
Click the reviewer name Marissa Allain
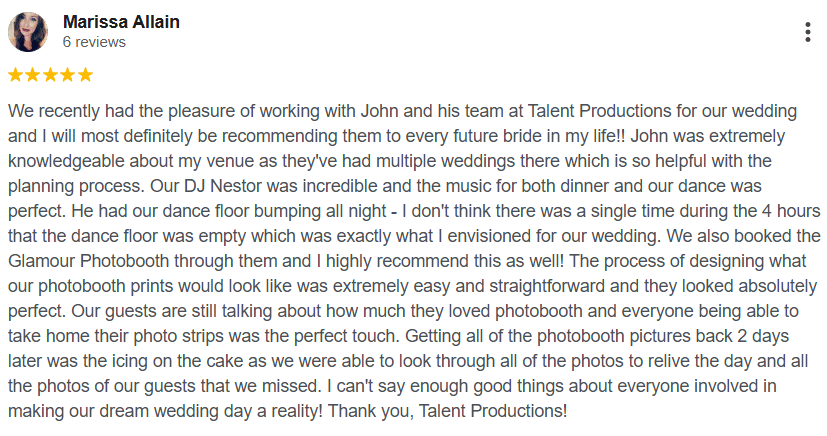click(x=121, y=21)
